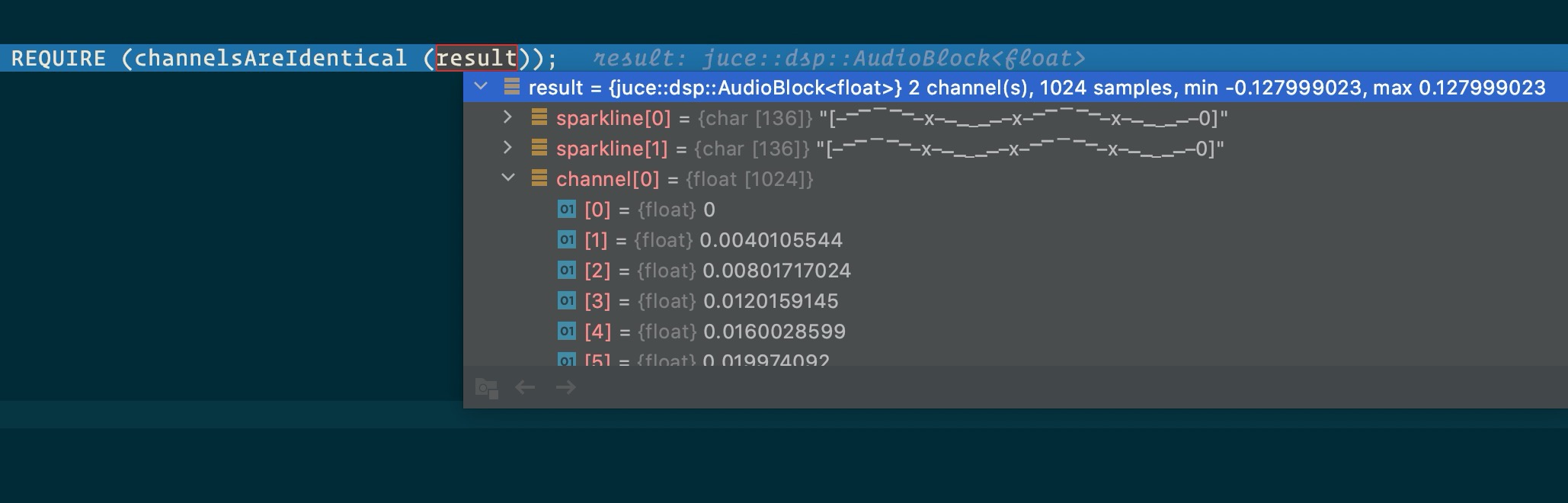Click the set-as-root folder icon in popup footer
Viewport: 1568px width, 503px height.
click(487, 388)
